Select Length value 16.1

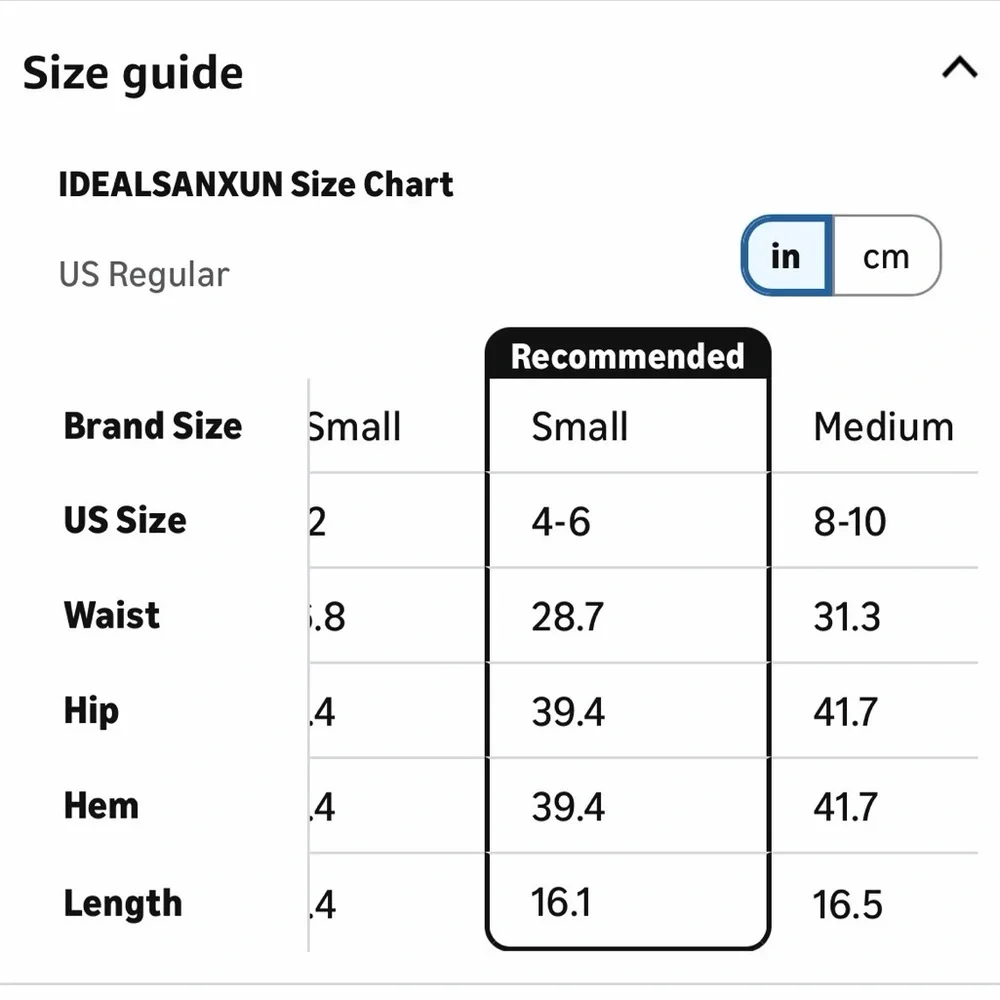[561, 902]
